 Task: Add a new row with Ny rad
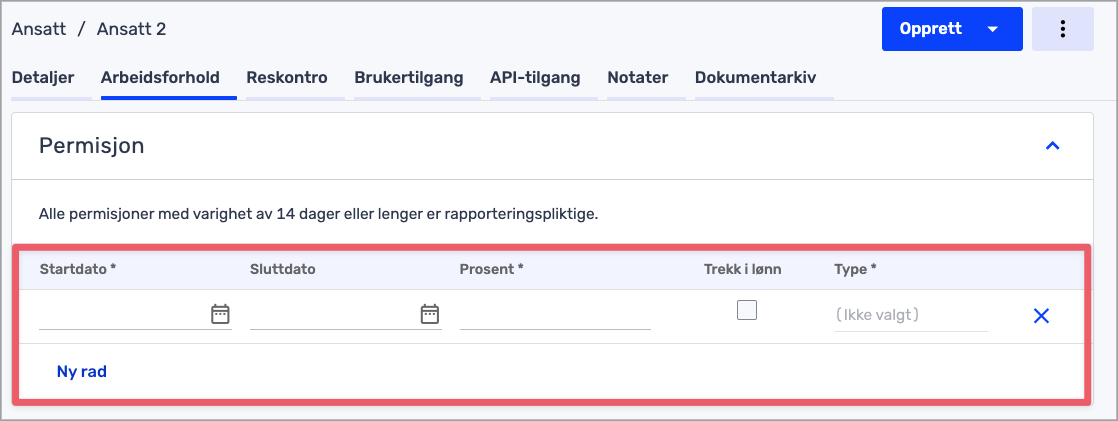coord(82,371)
